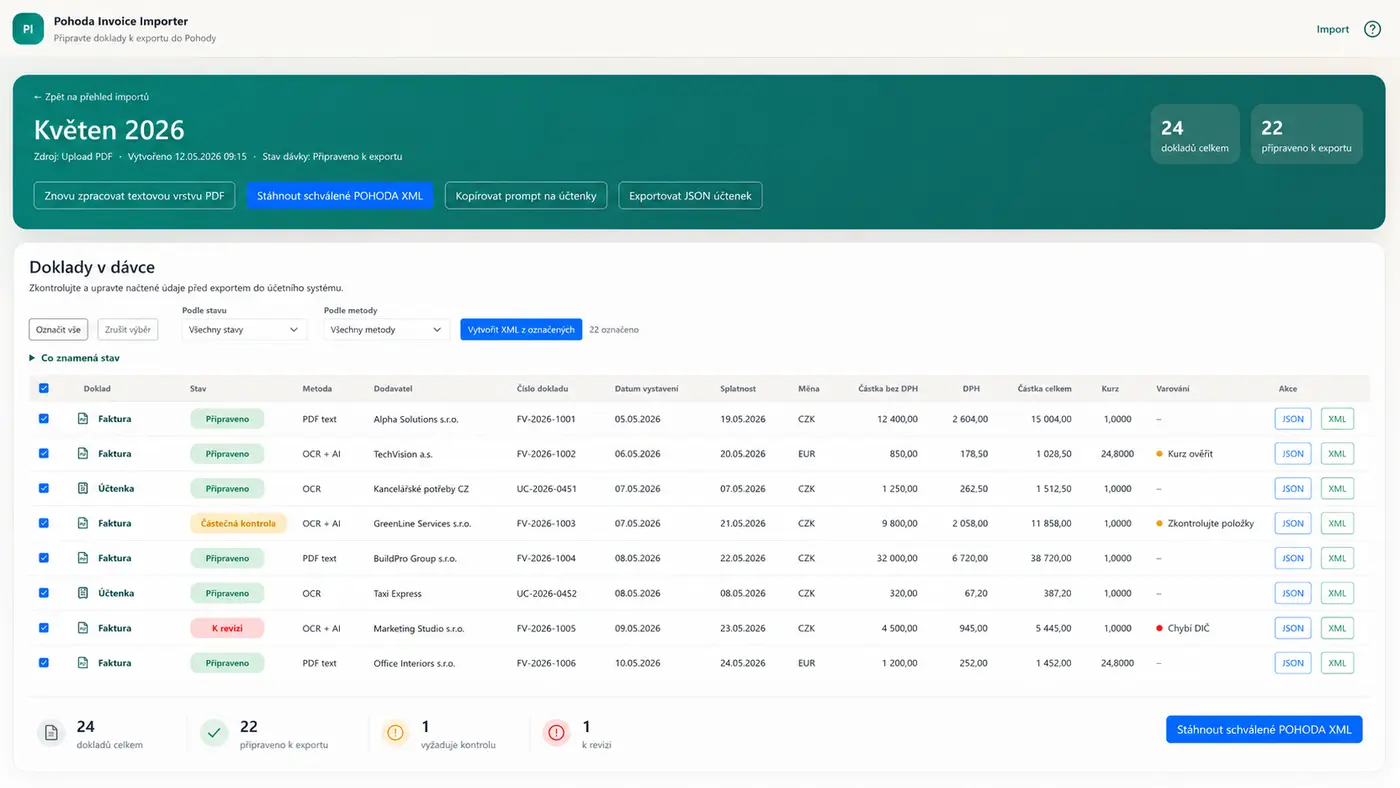Viewport: 1400px width, 788px height.
Task: Click the green checkmark ready-to-export icon
Action: tap(214, 733)
